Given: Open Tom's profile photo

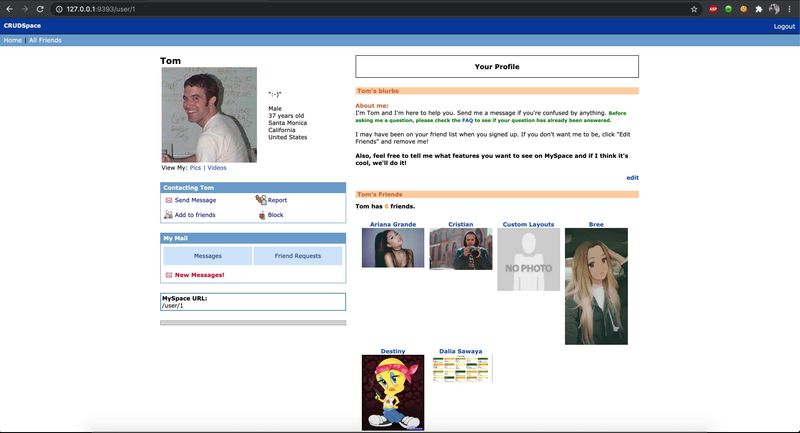Looking at the screenshot, I should click(x=209, y=115).
